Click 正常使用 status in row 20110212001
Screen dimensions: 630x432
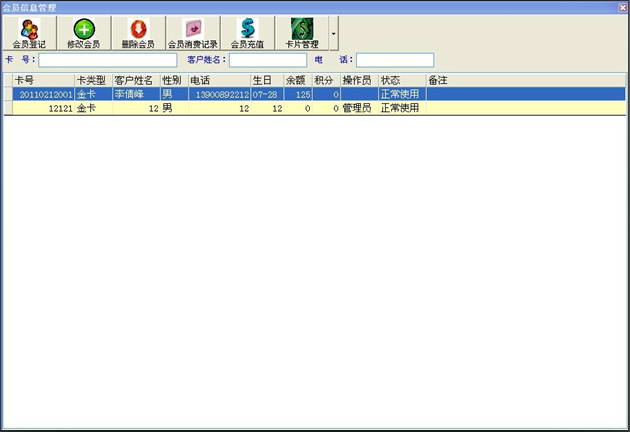point(402,94)
